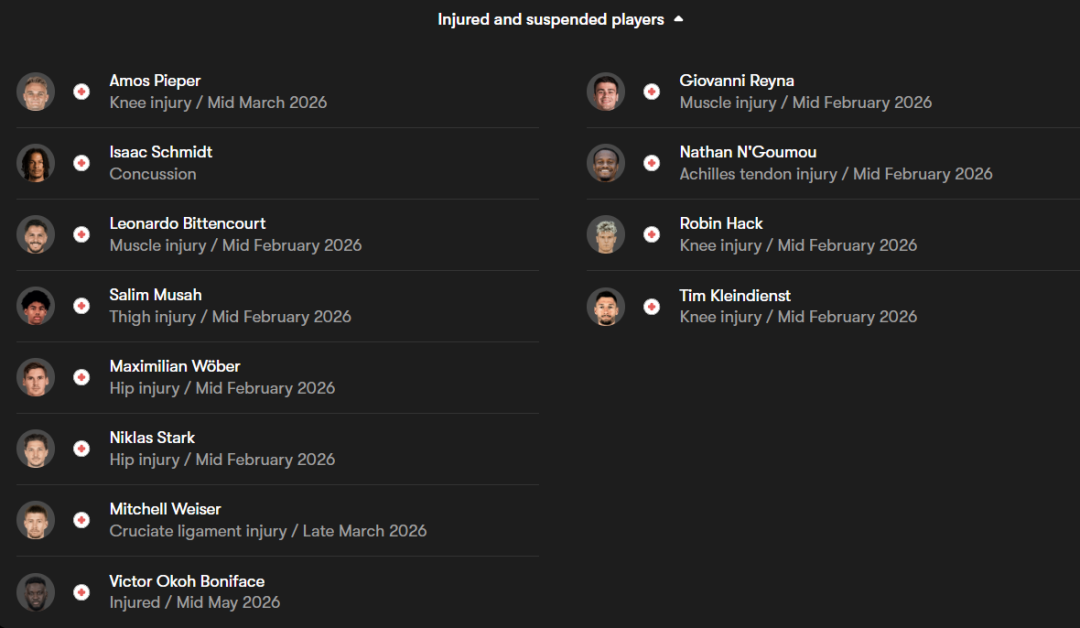Click Salim Musah's profile picture
1080x628 pixels.
(36, 306)
